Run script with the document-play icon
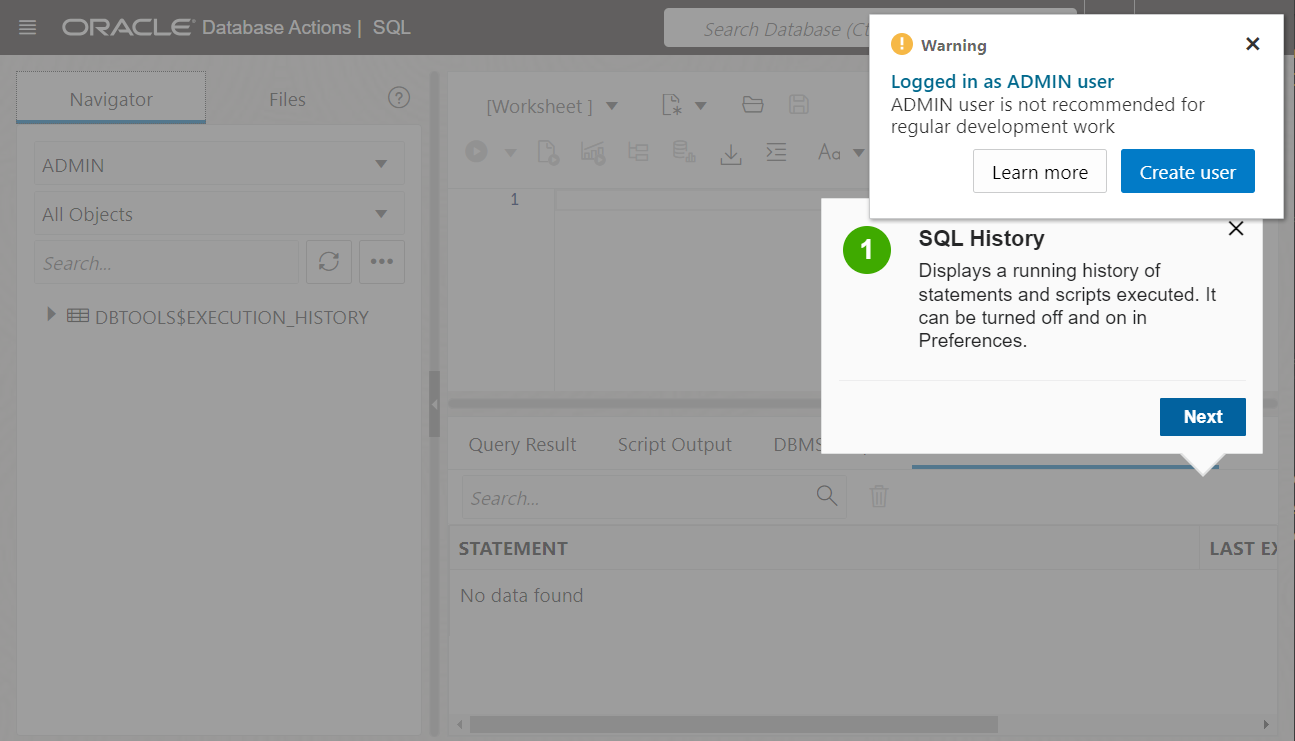 pos(548,152)
